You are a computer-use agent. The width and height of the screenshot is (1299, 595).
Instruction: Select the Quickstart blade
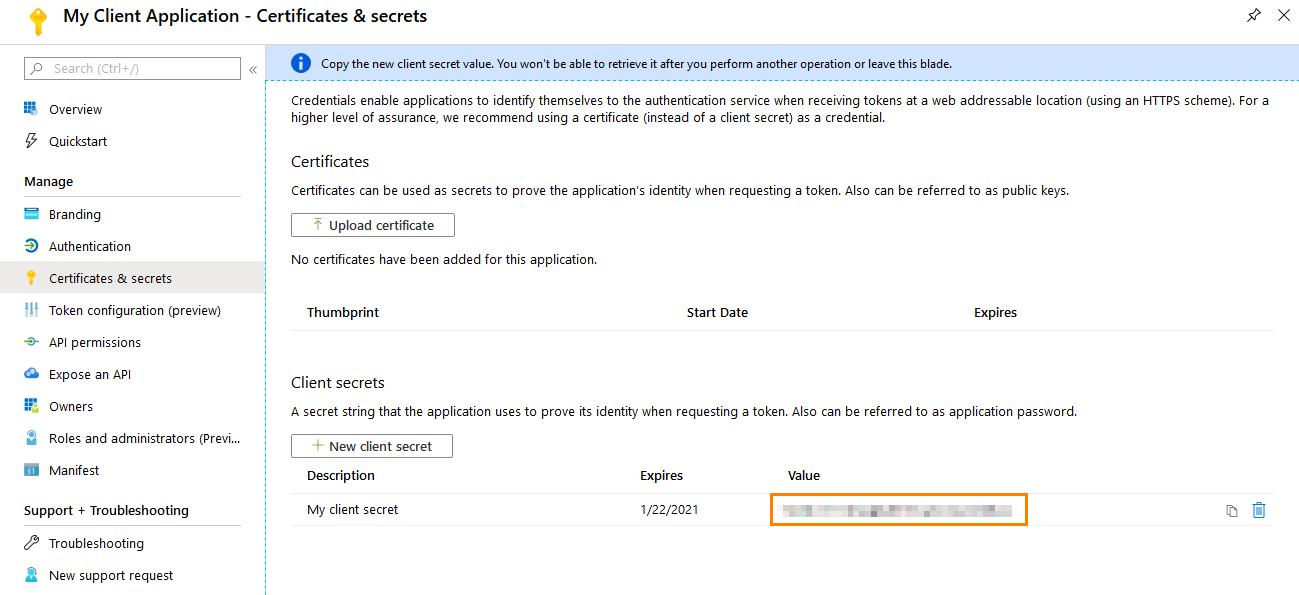click(x=76, y=141)
